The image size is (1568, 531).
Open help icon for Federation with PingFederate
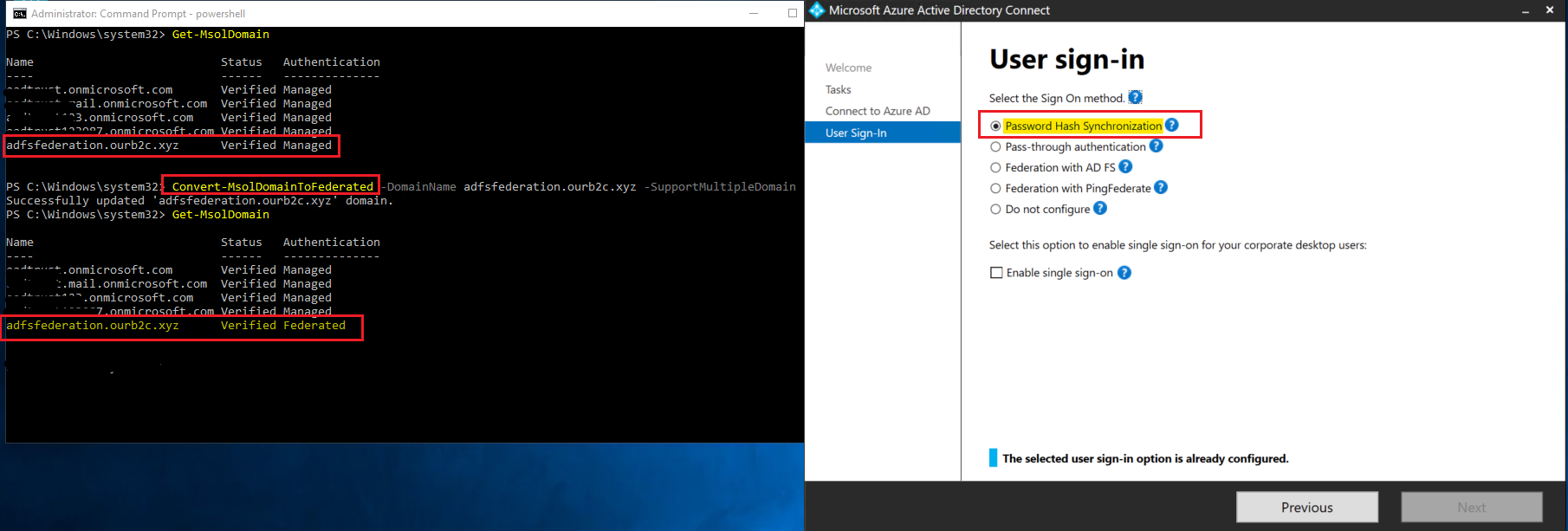coord(1161,187)
